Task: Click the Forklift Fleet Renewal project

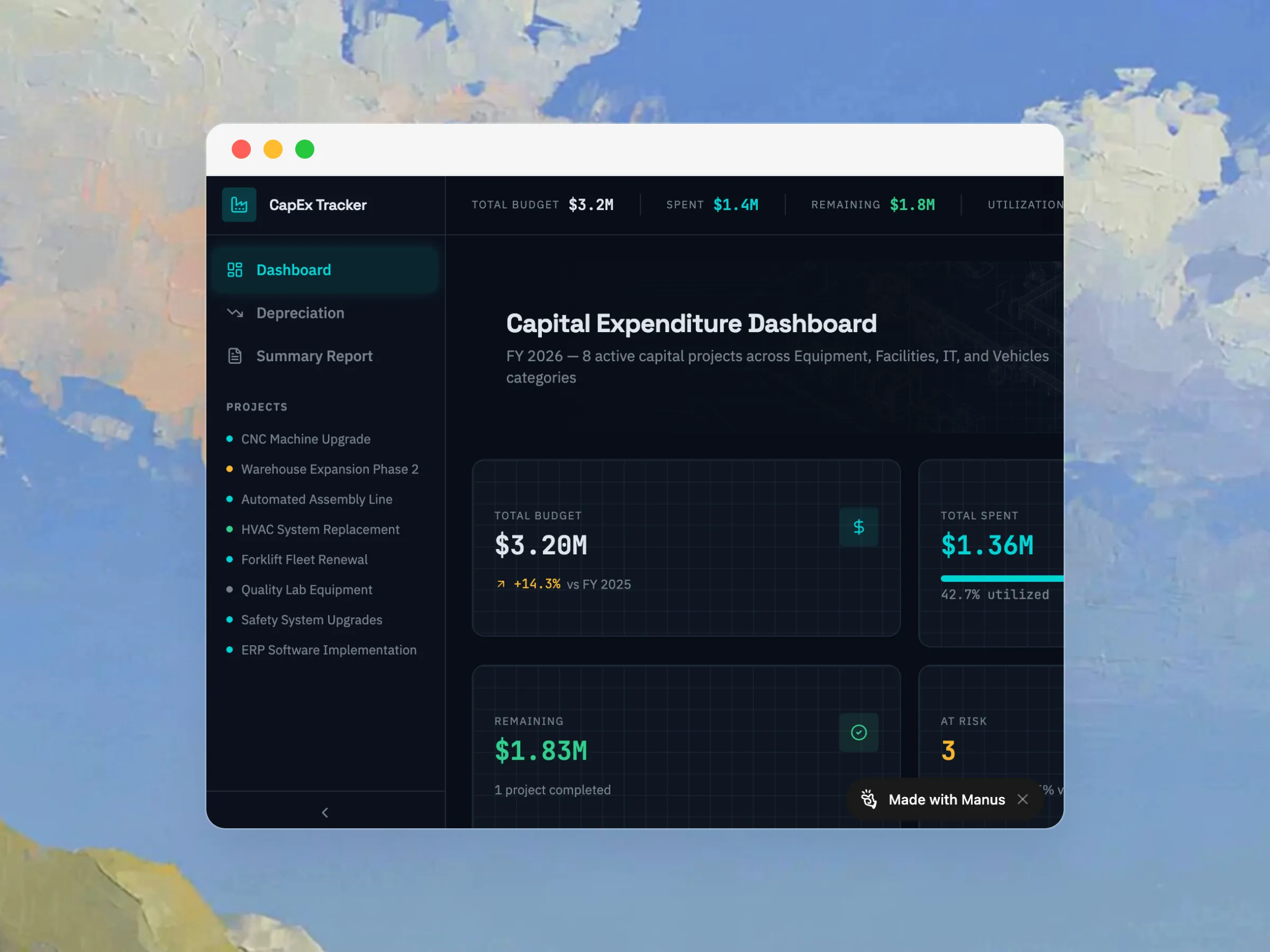Action: coord(304,560)
